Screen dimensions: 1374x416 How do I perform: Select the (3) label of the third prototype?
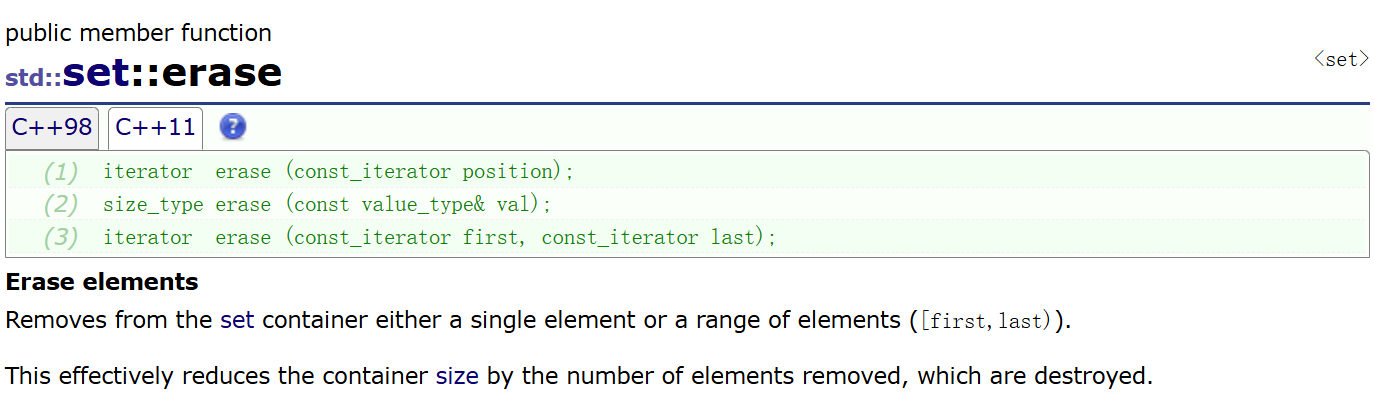click(60, 238)
